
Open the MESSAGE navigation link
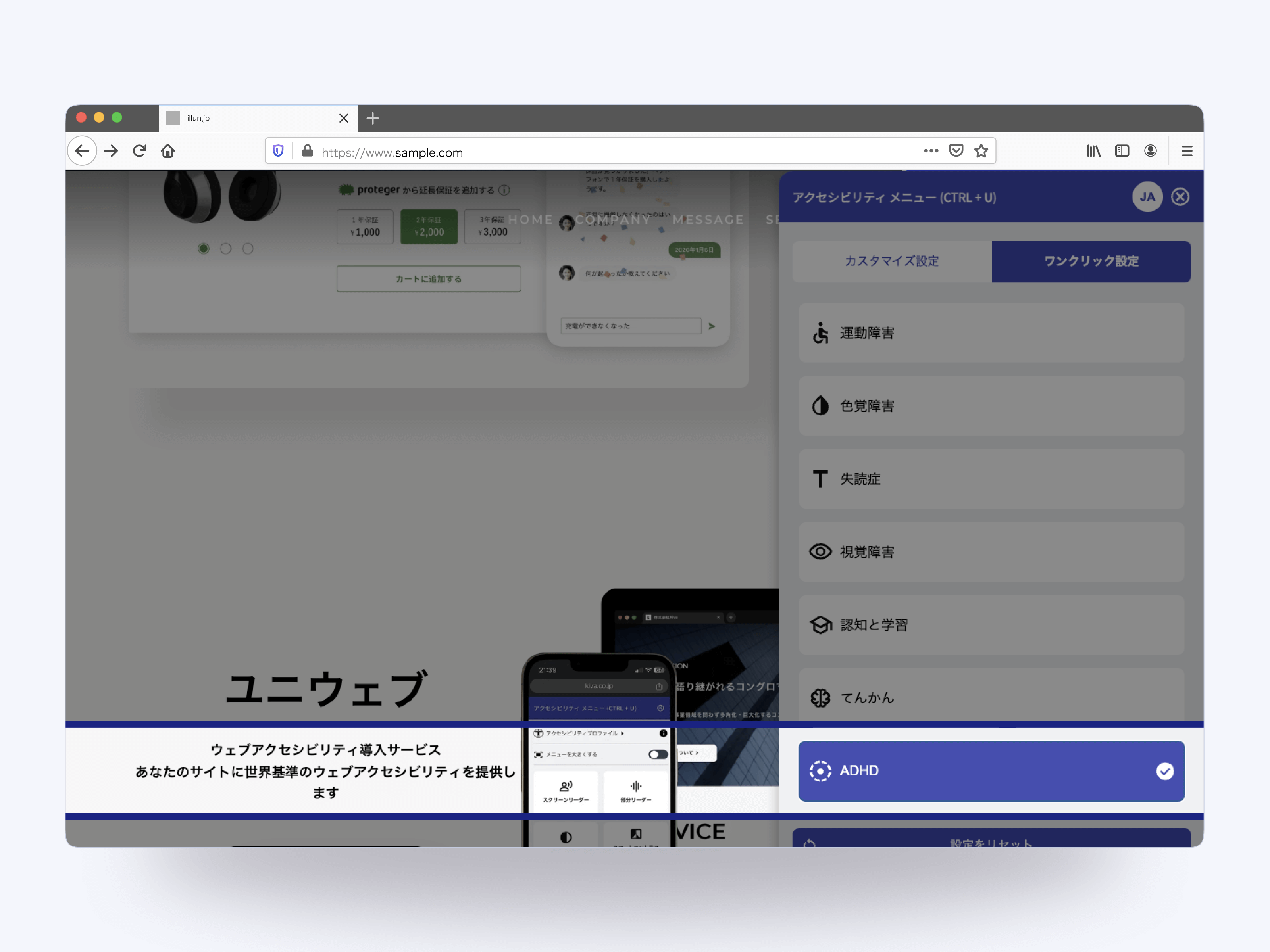pyautogui.click(x=708, y=219)
